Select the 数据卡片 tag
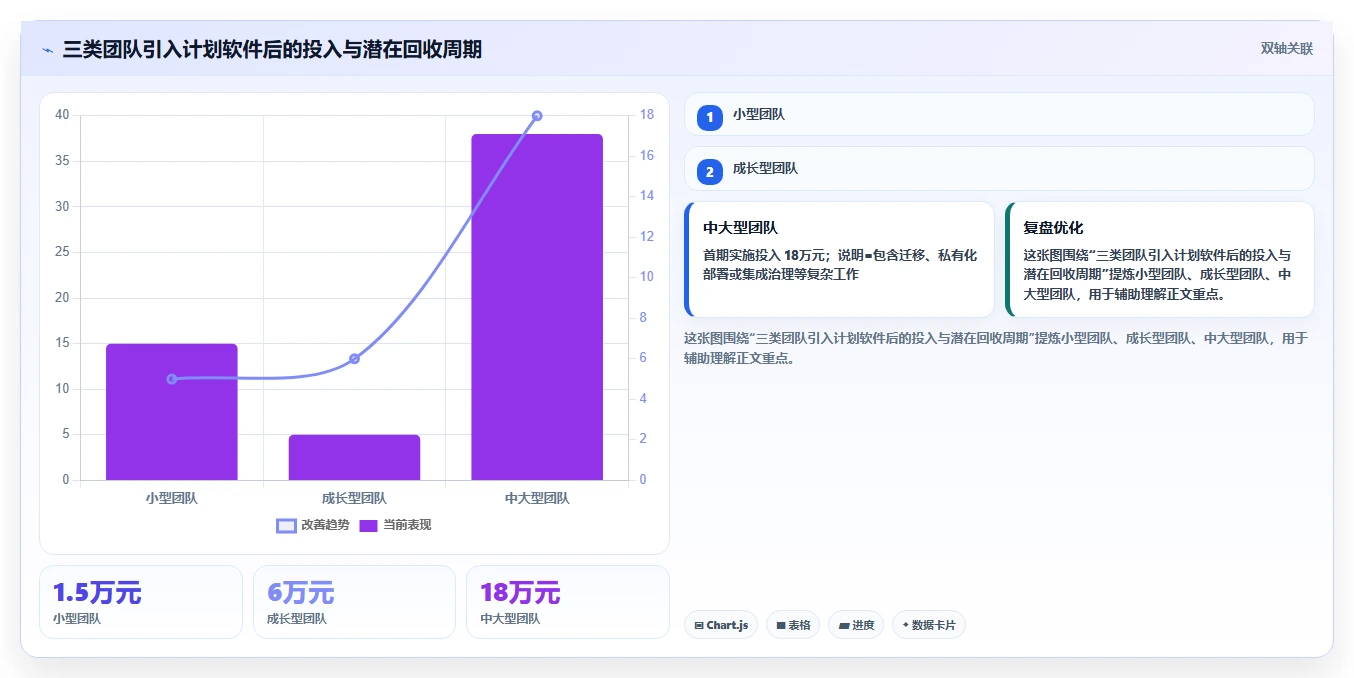Image resolution: width=1354 pixels, height=678 pixels. tap(929, 625)
